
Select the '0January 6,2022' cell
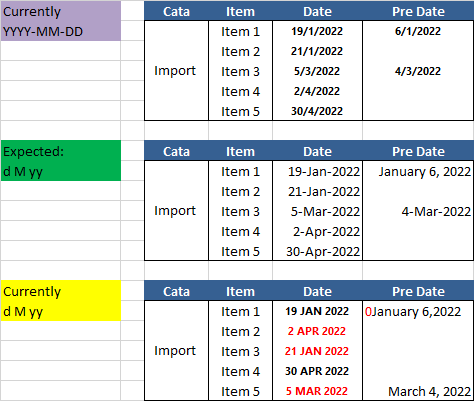pyautogui.click(x=418, y=311)
